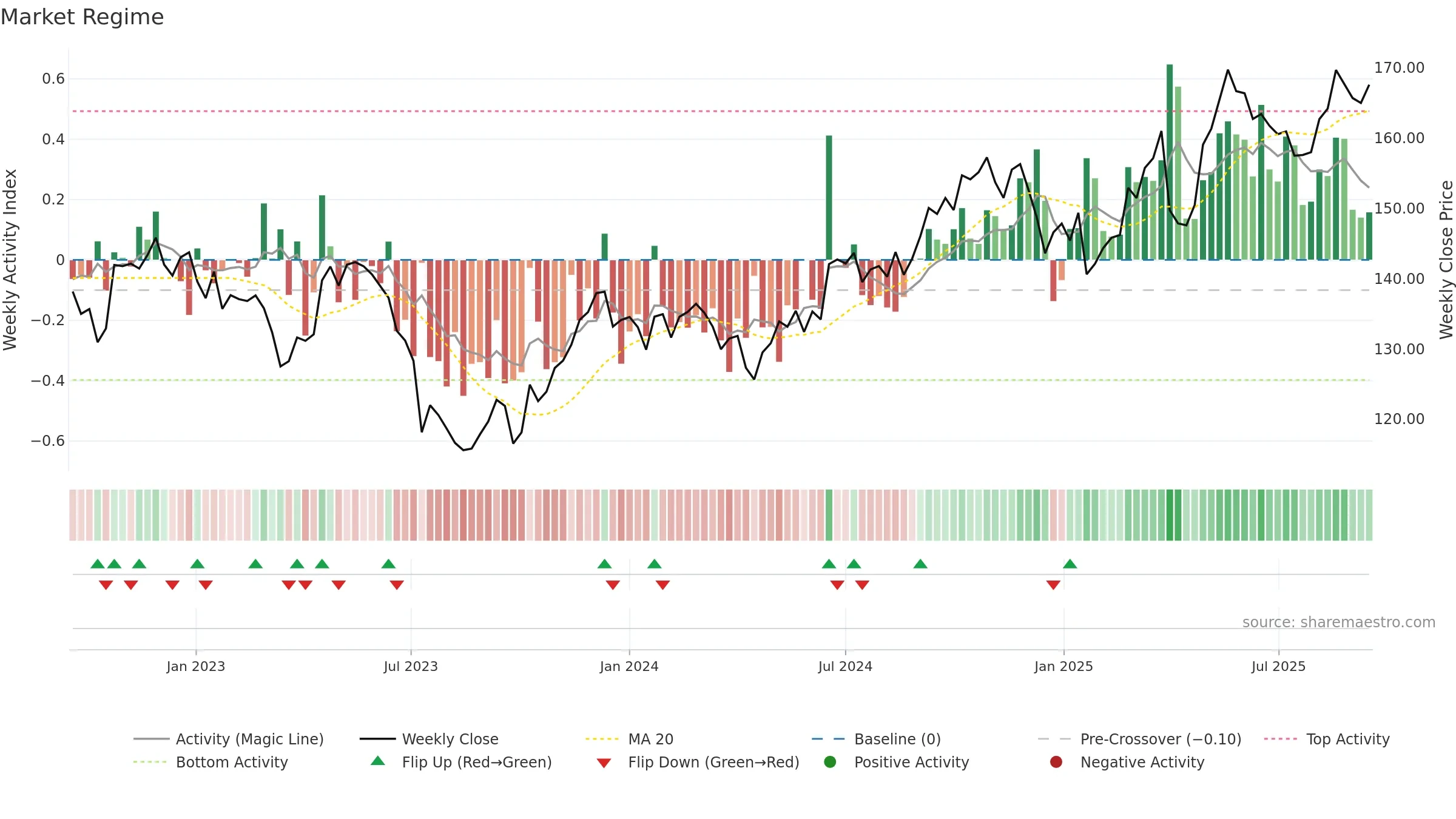Click the Market Regime chart title

[x=82, y=17]
